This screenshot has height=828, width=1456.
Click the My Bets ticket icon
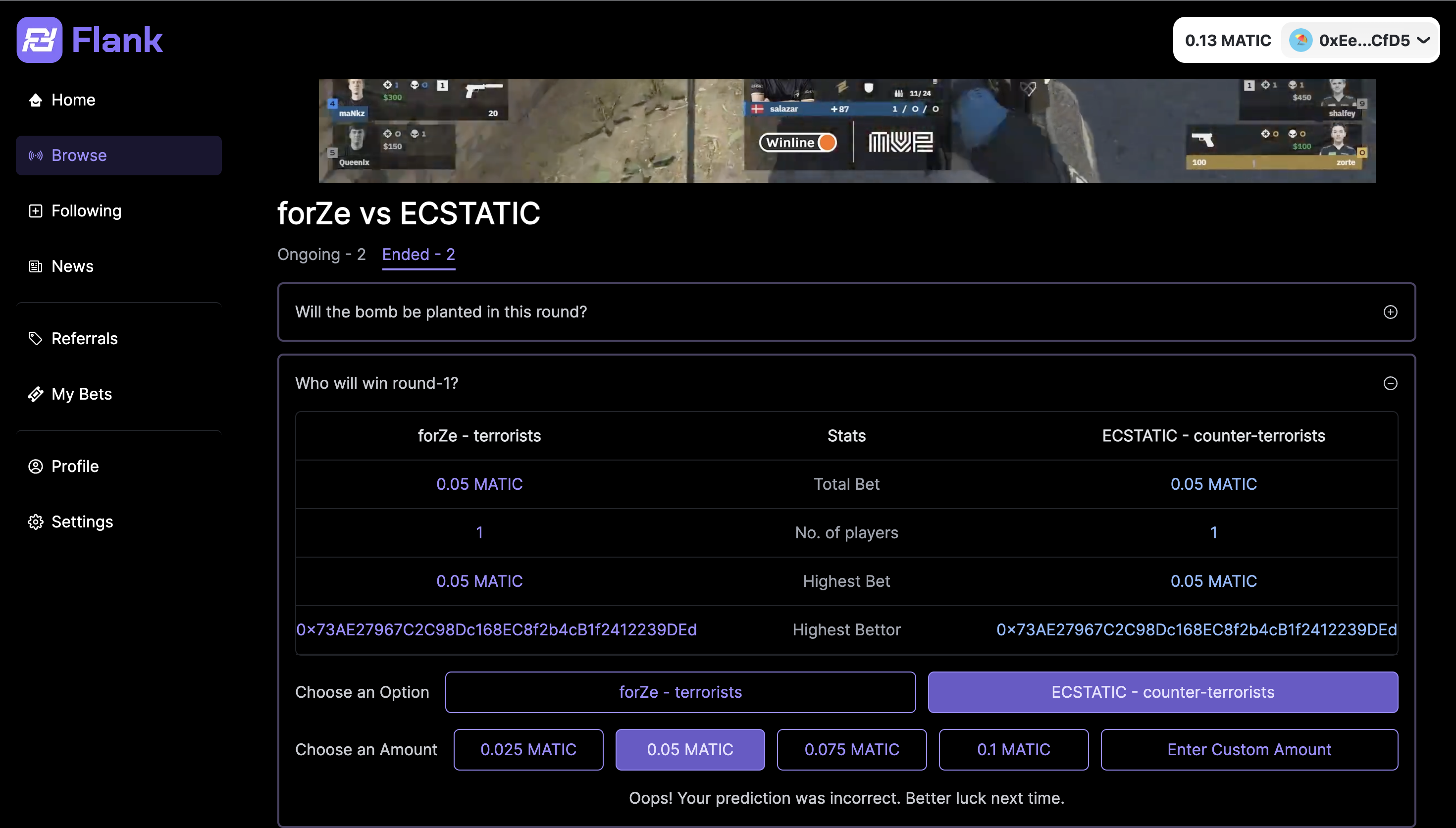click(35, 394)
